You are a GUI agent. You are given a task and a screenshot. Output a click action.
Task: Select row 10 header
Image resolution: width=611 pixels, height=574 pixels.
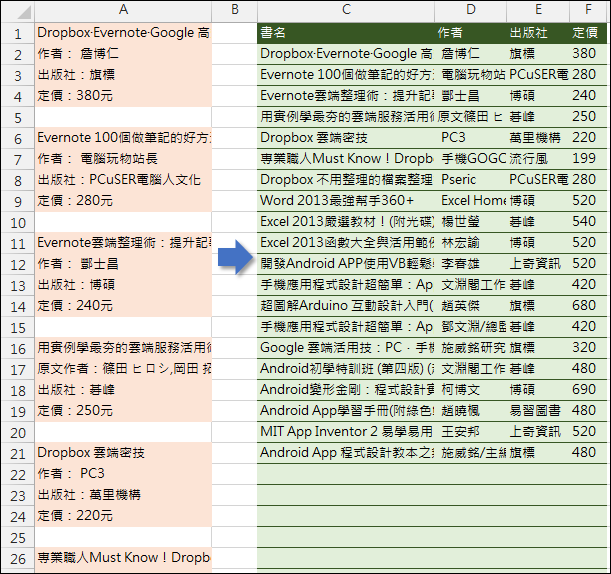coord(18,223)
